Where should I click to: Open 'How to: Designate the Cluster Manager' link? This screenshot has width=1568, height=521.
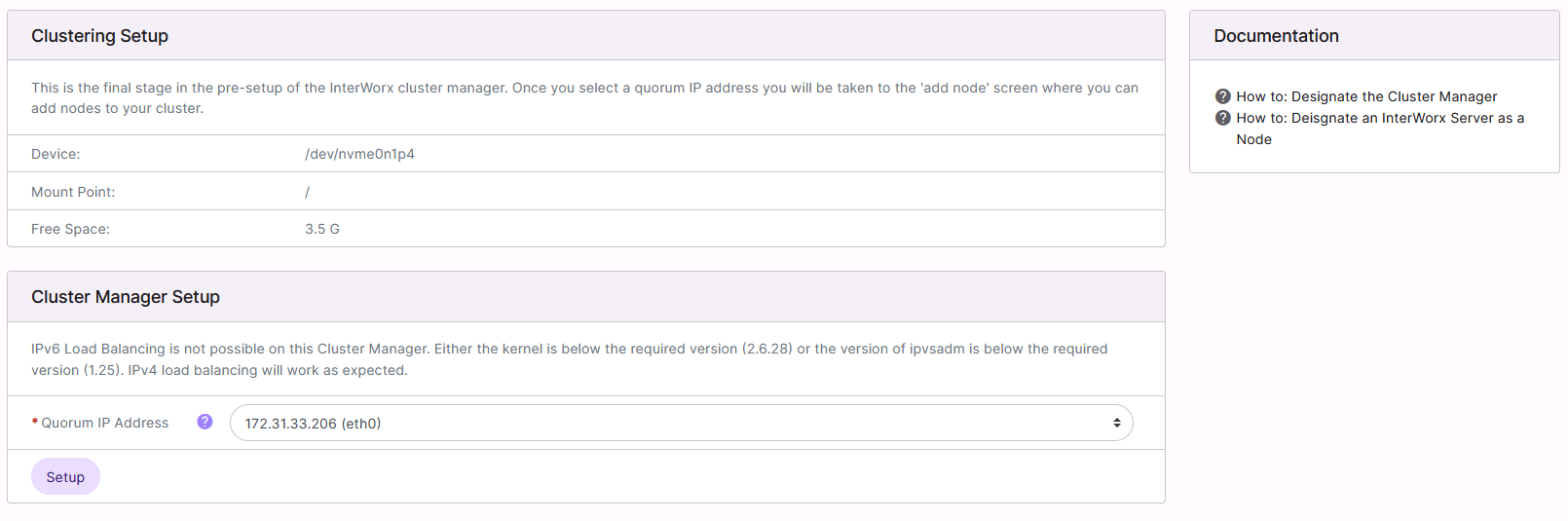pos(1366,96)
